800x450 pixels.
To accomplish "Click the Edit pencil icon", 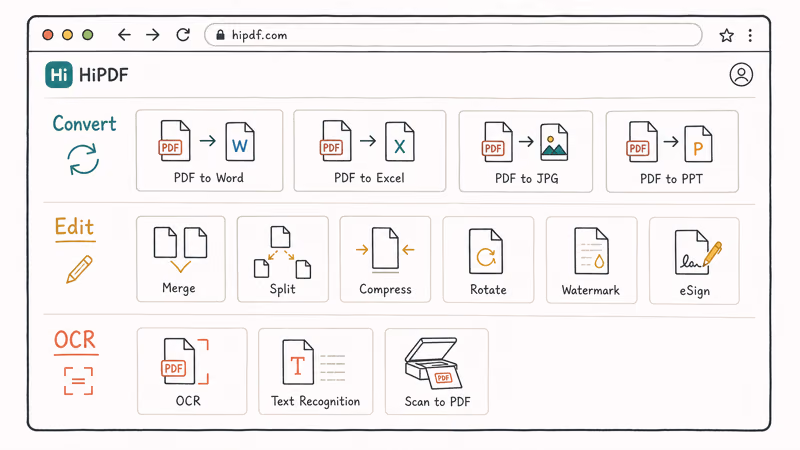I will 79,269.
